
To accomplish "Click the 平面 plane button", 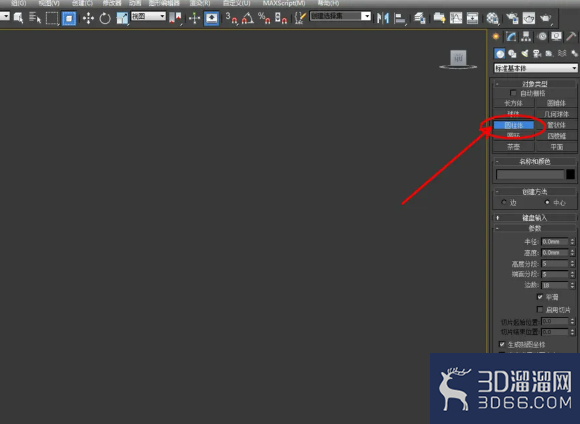I will pos(556,147).
